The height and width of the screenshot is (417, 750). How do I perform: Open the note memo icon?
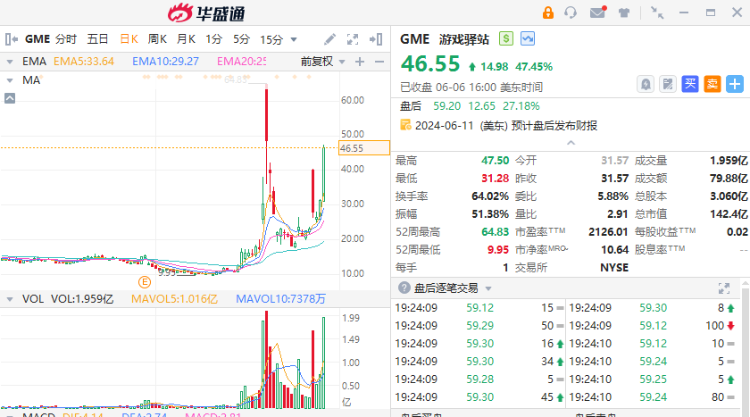[x=668, y=84]
